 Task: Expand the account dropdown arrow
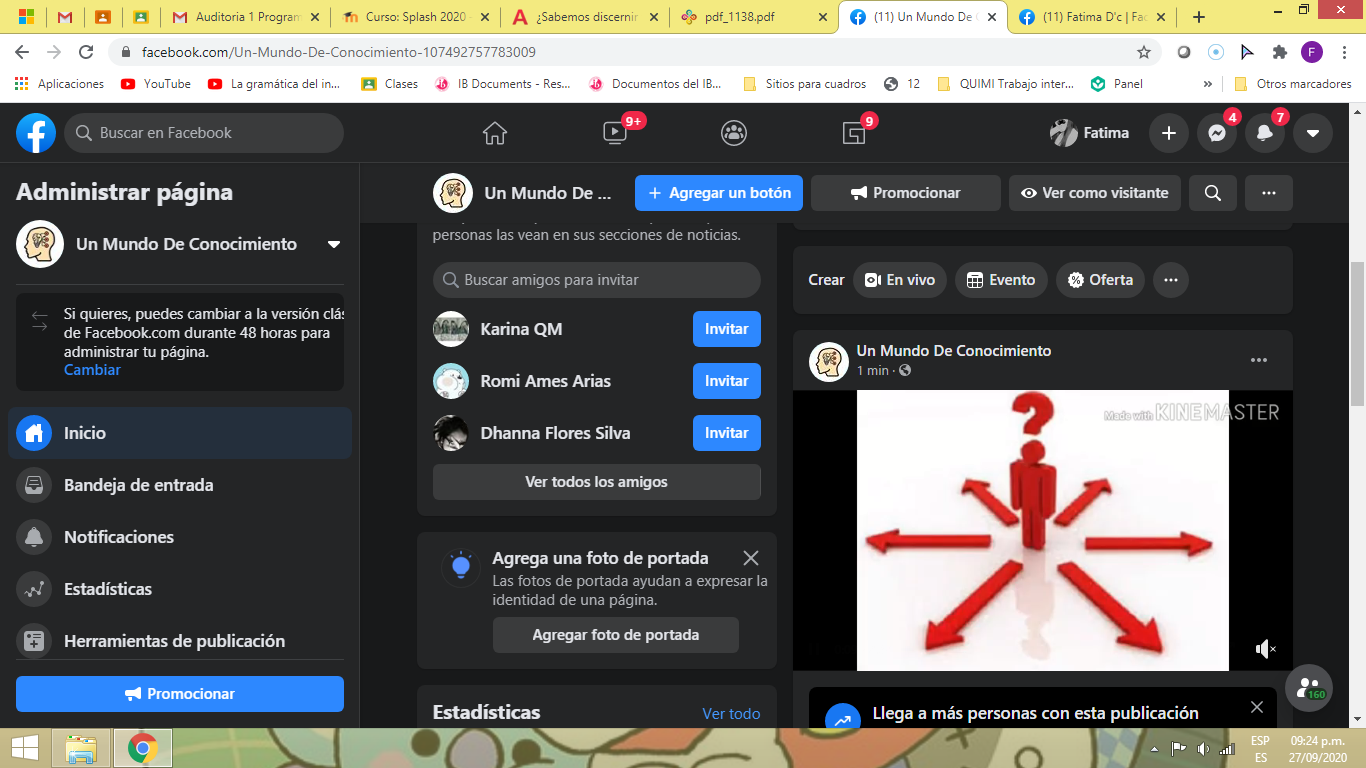click(x=1313, y=133)
